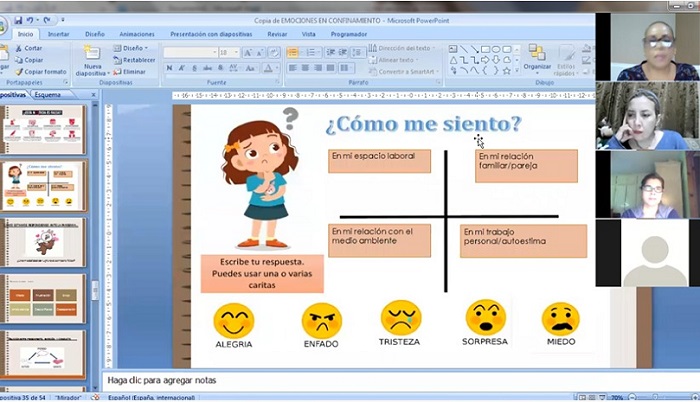Viewport: 700px width, 402px height.
Task: Switch to the Esquema outline tab
Action: pyautogui.click(x=47, y=94)
